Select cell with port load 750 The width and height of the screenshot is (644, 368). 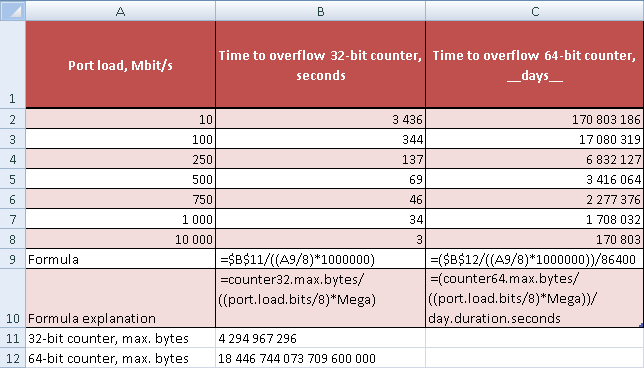pyautogui.click(x=120, y=199)
